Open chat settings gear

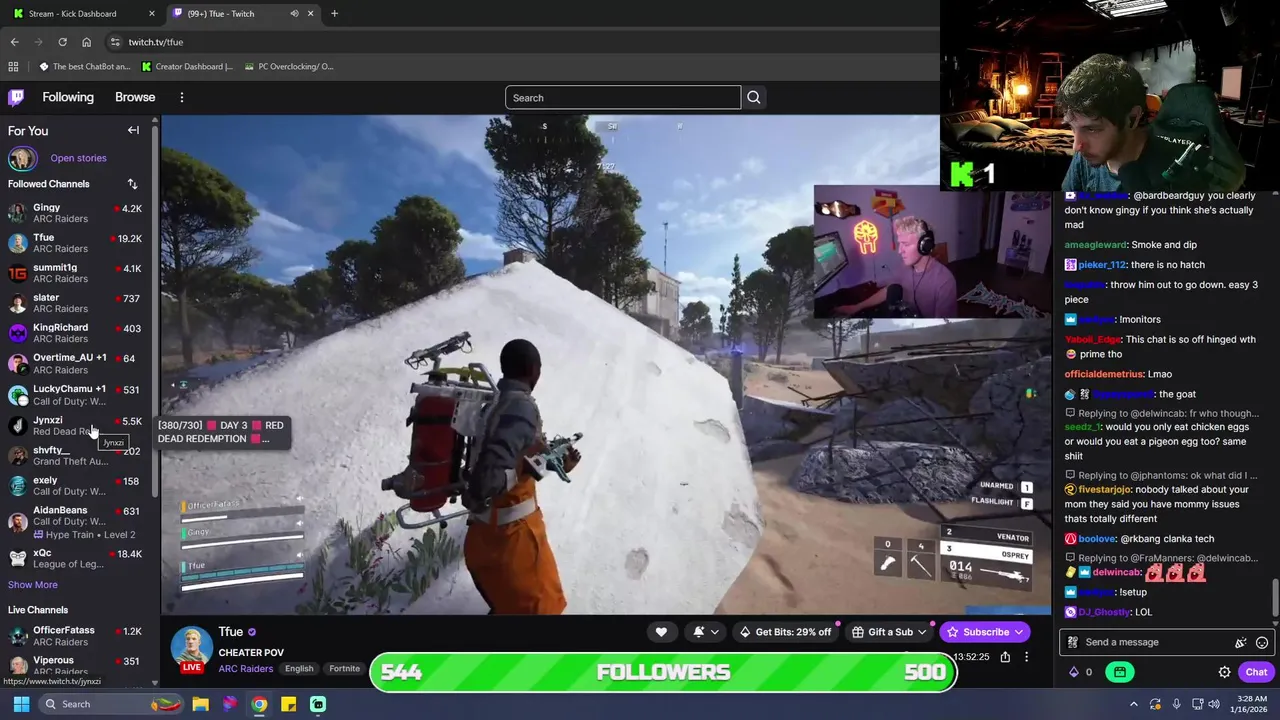click(1224, 672)
